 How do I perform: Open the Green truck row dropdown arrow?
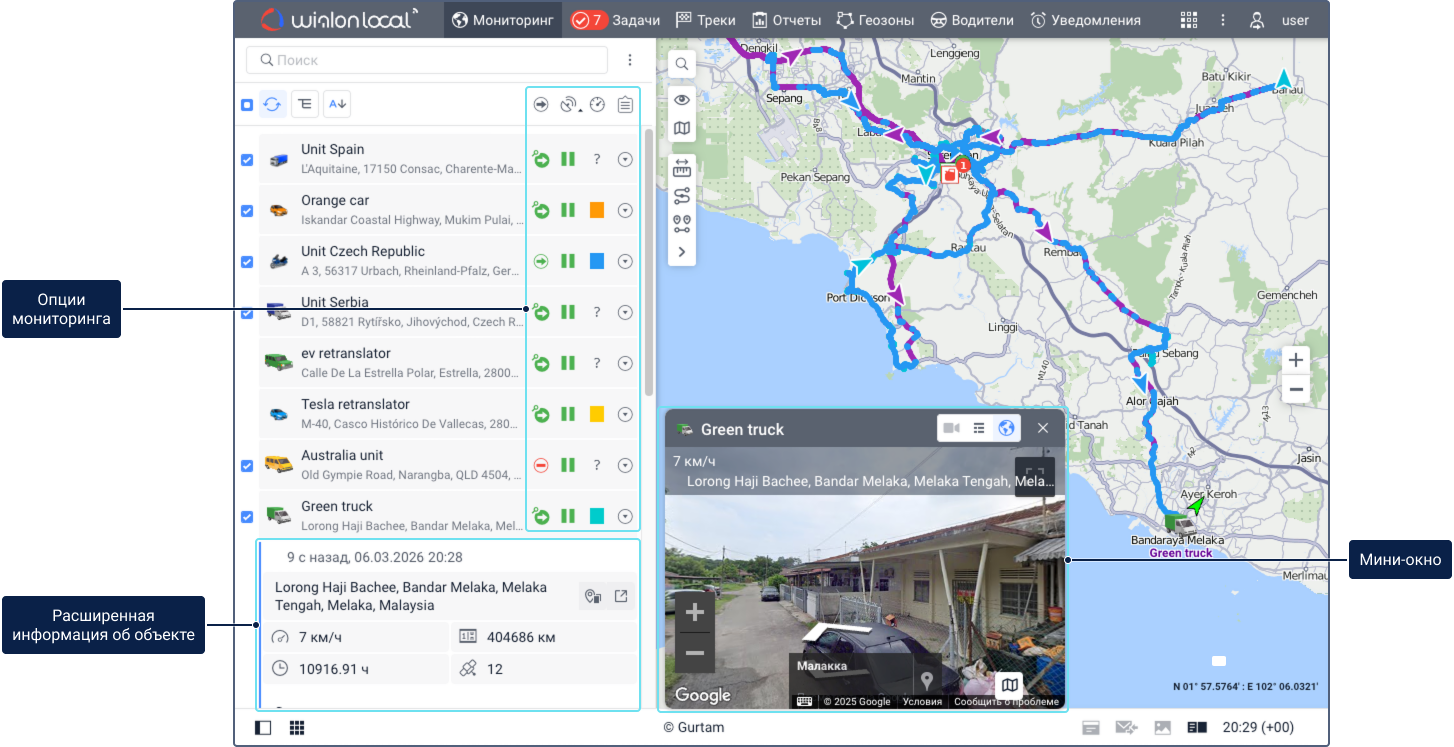626,516
